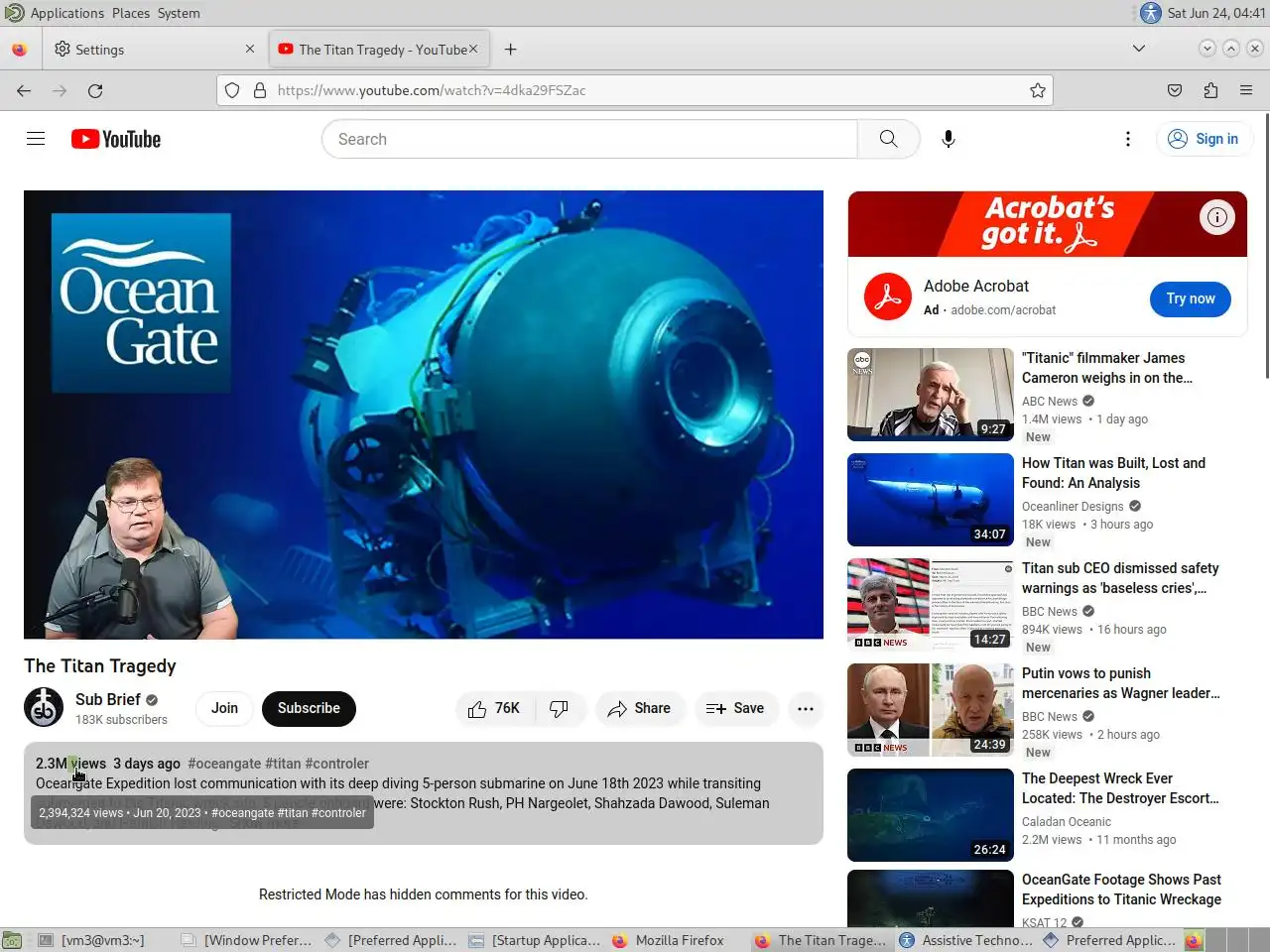Save the video to a playlist
This screenshot has height=952, width=1270.
pos(735,708)
